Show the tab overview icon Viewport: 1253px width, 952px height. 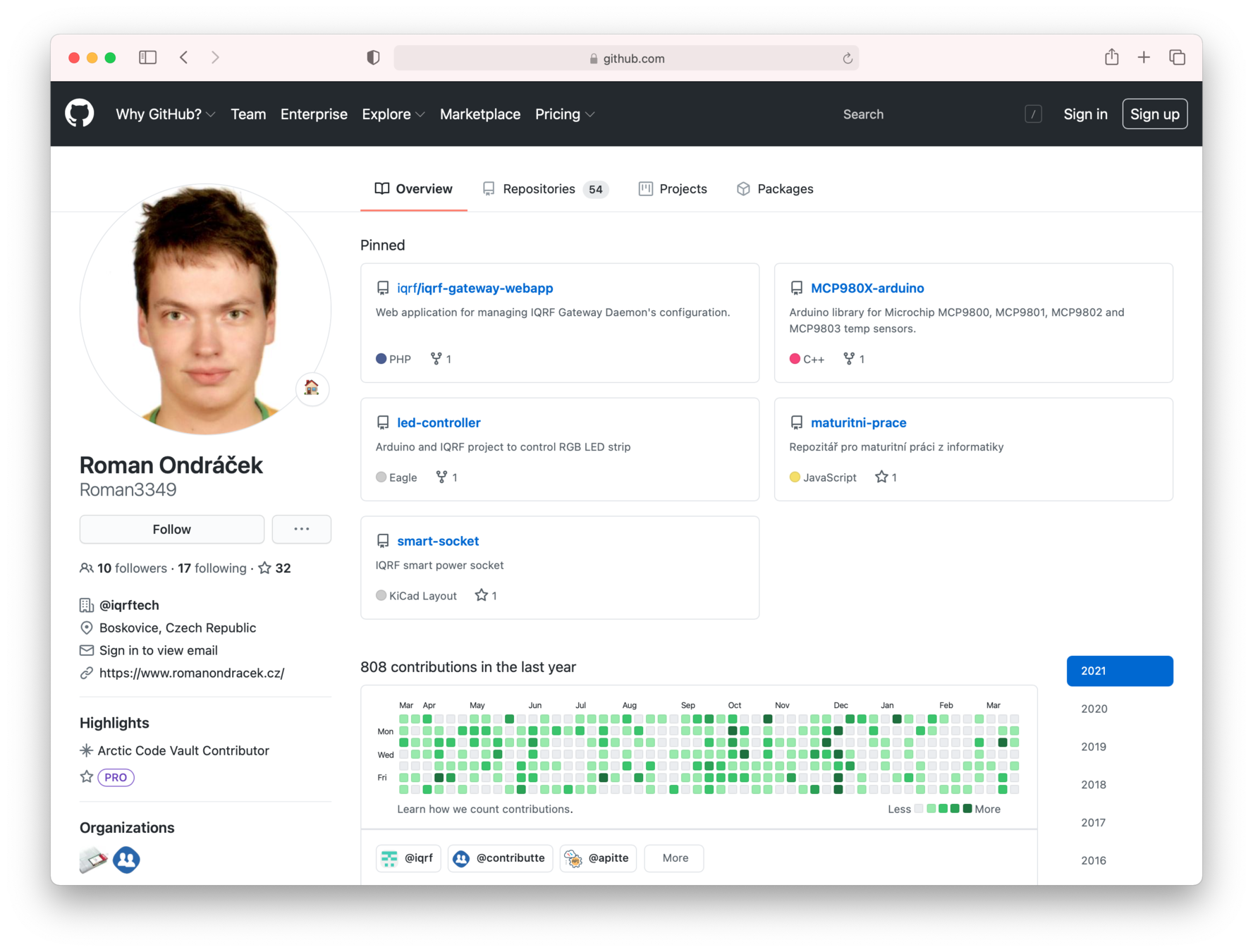pos(1177,57)
